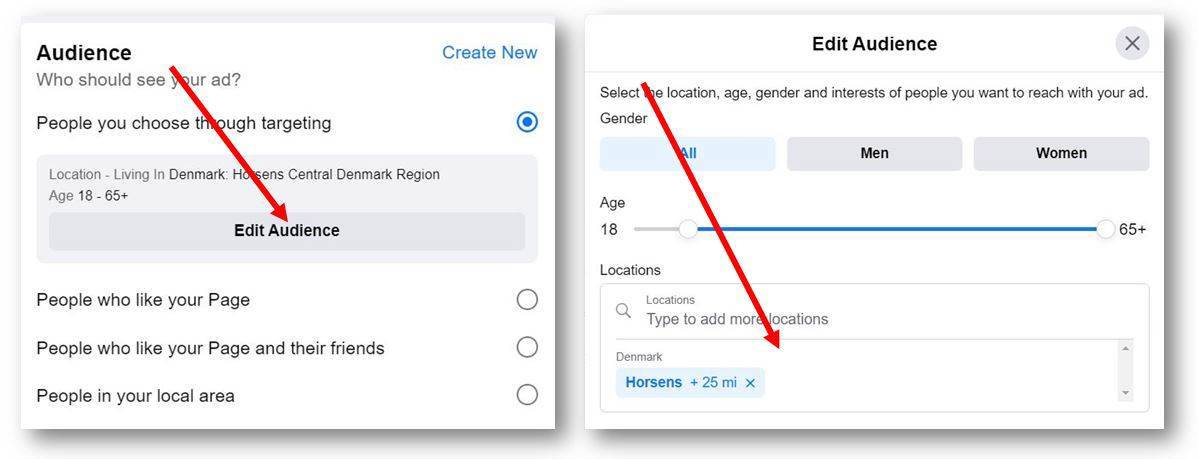The height and width of the screenshot is (459, 1198).
Task: Select People you choose through targeting
Action: 526,122
